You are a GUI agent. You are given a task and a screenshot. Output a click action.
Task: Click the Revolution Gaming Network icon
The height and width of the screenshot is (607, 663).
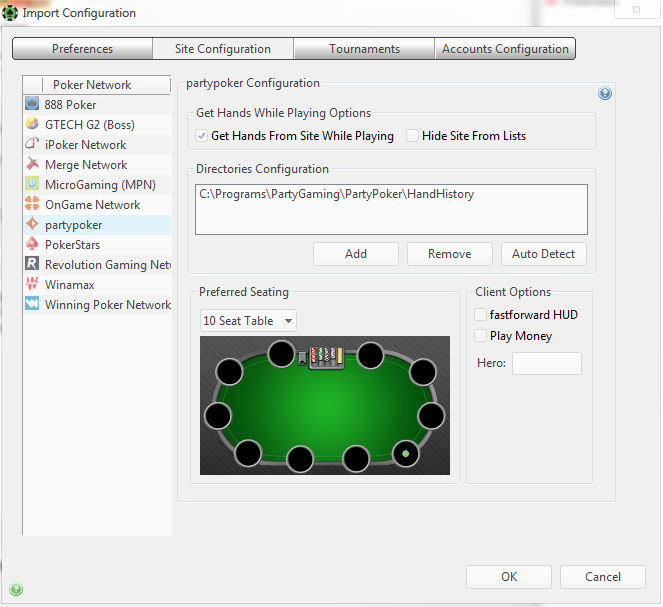tap(32, 264)
